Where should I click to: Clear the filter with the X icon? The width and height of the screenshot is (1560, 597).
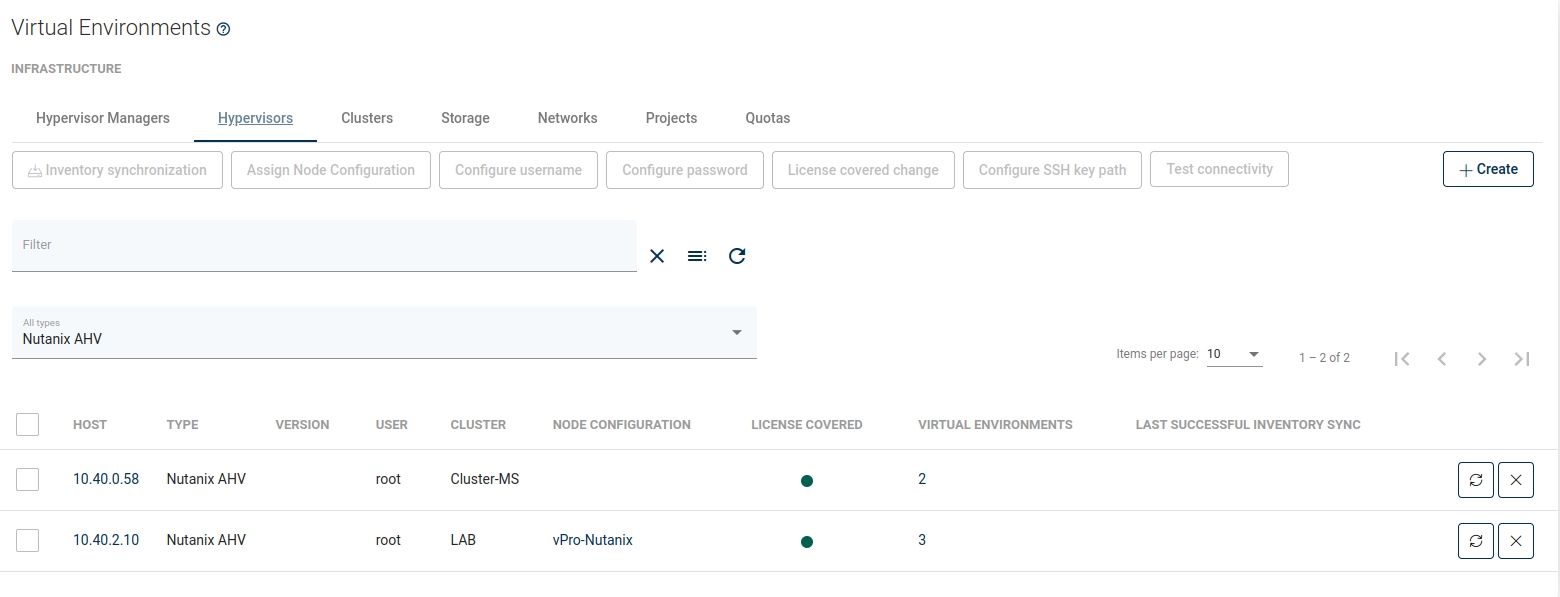[657, 256]
